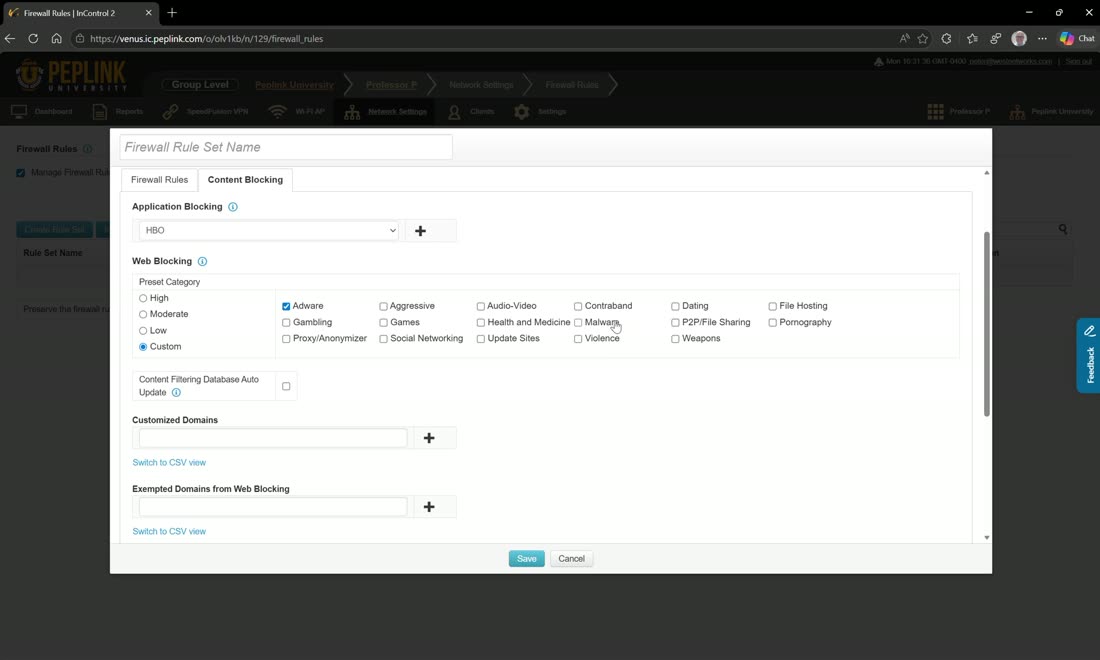Check the Audio-Video category
The width and height of the screenshot is (1100, 660).
[481, 307]
